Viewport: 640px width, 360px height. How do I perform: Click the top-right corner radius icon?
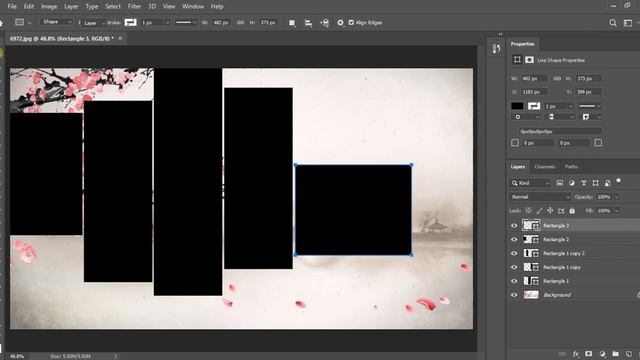(598, 143)
